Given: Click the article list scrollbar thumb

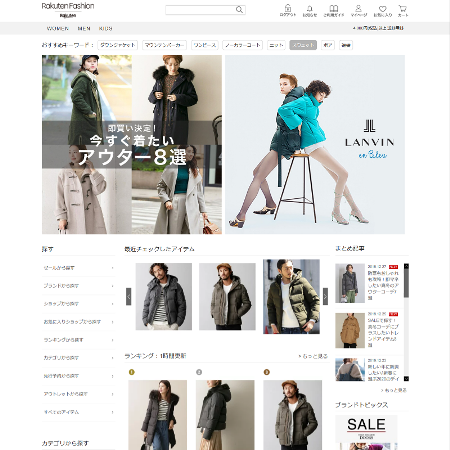Looking at the screenshot, I should click(x=406, y=283).
